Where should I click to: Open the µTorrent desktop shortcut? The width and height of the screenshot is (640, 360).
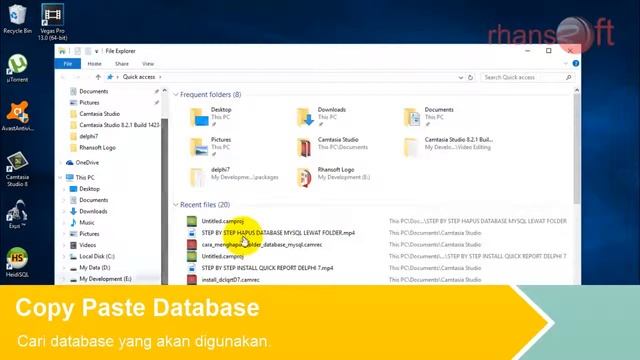17,68
